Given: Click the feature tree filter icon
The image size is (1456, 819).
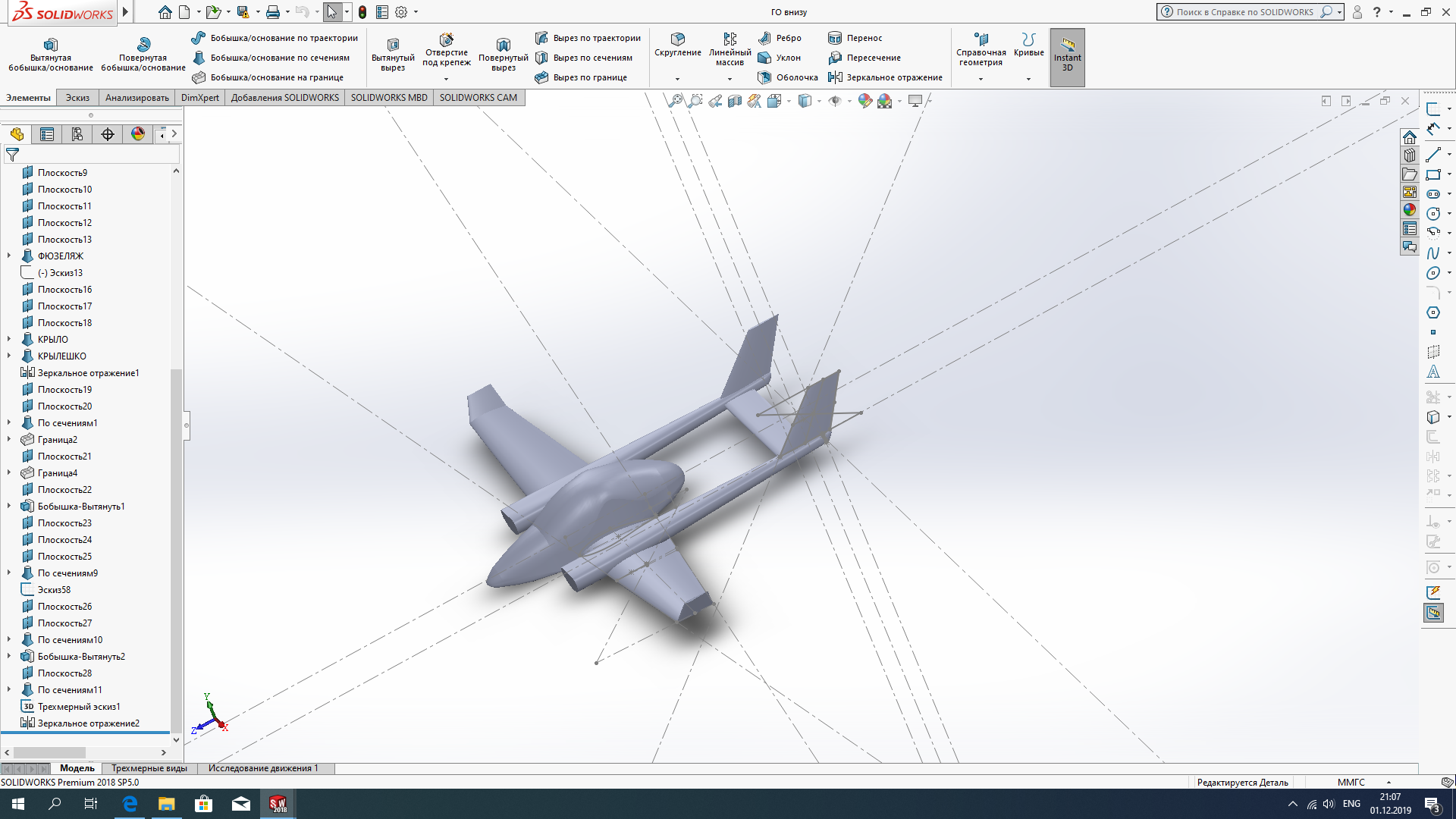Looking at the screenshot, I should pyautogui.click(x=12, y=155).
